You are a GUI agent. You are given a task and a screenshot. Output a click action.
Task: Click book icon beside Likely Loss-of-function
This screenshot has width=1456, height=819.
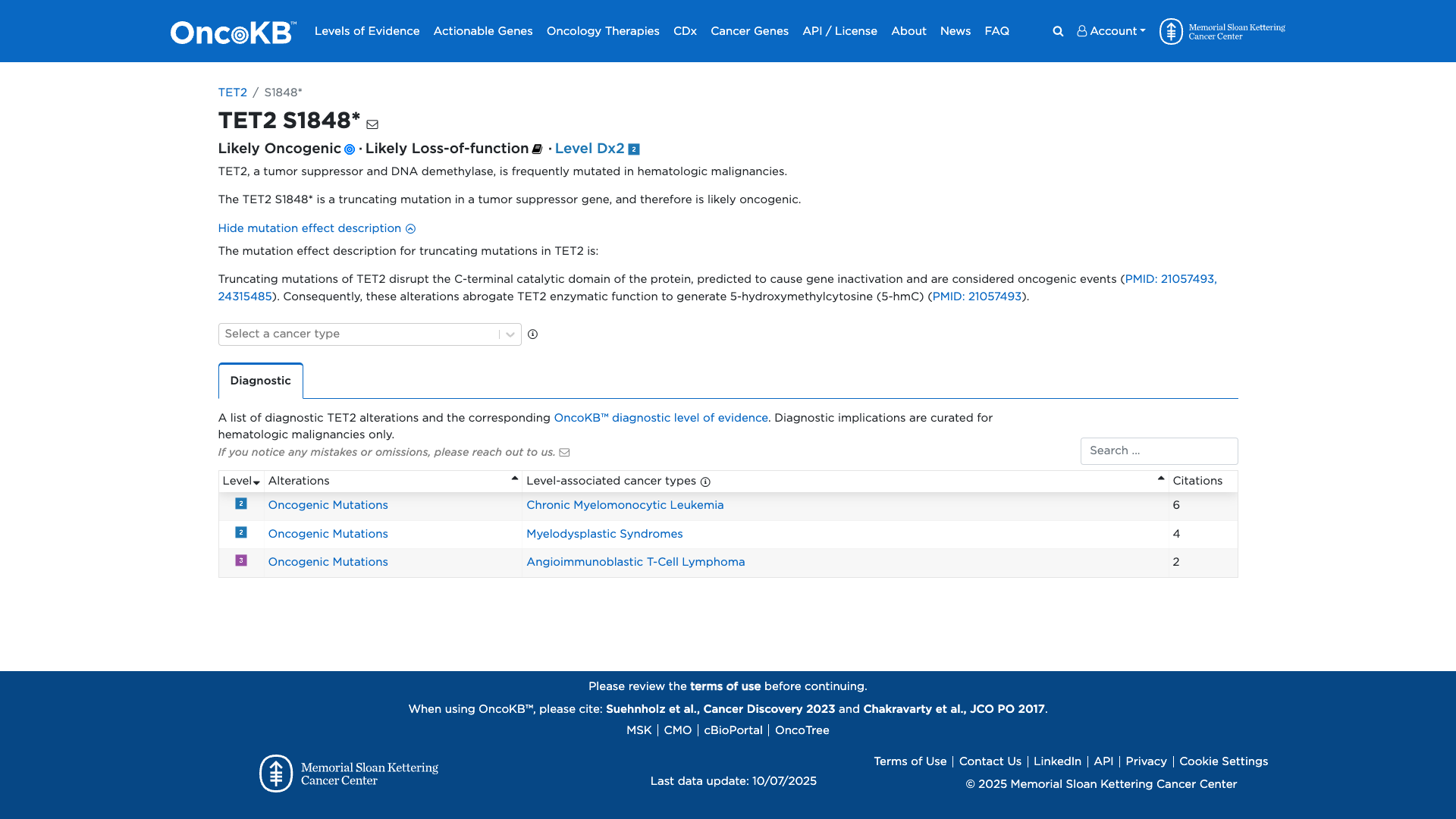(537, 149)
